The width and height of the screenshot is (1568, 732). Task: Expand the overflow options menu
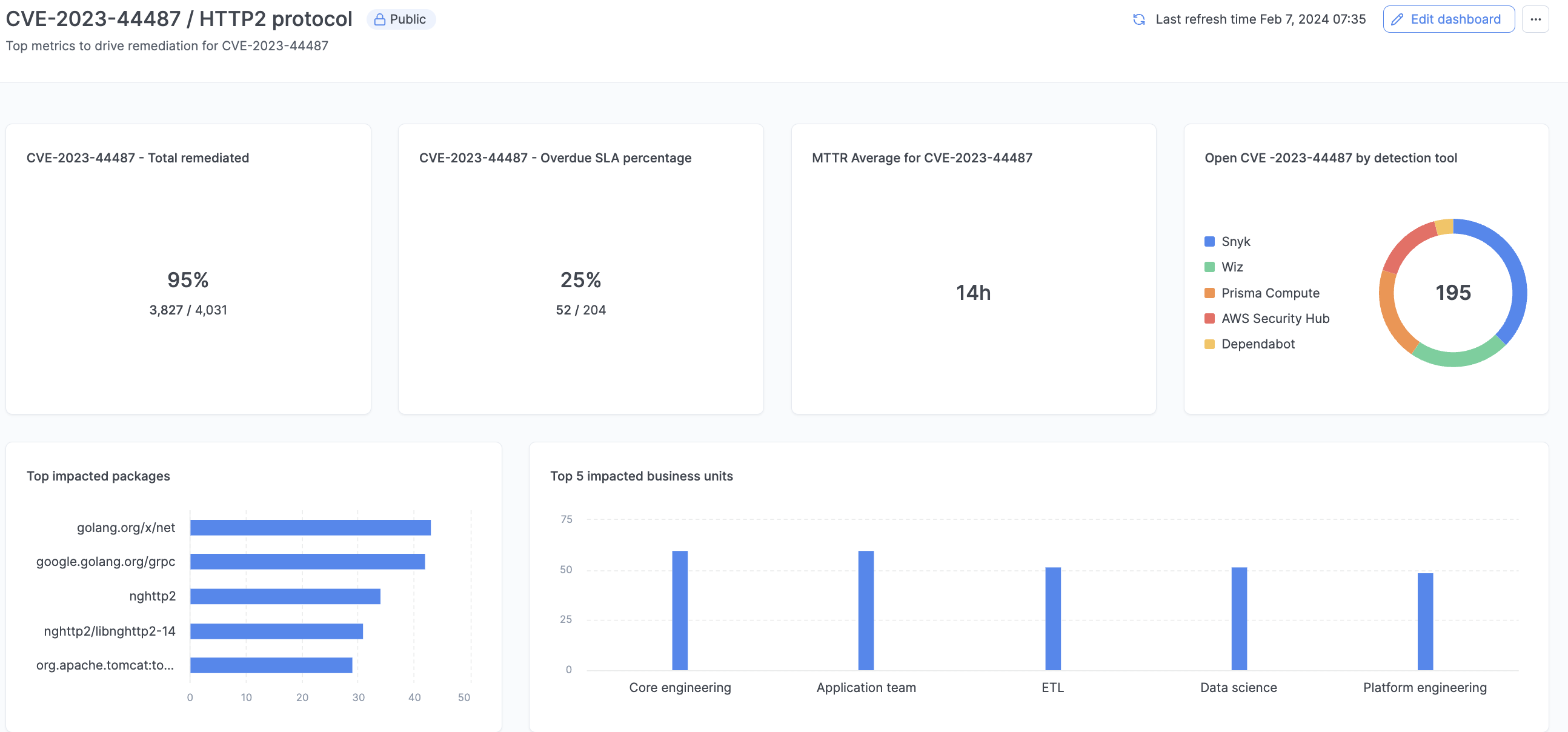tap(1536, 19)
